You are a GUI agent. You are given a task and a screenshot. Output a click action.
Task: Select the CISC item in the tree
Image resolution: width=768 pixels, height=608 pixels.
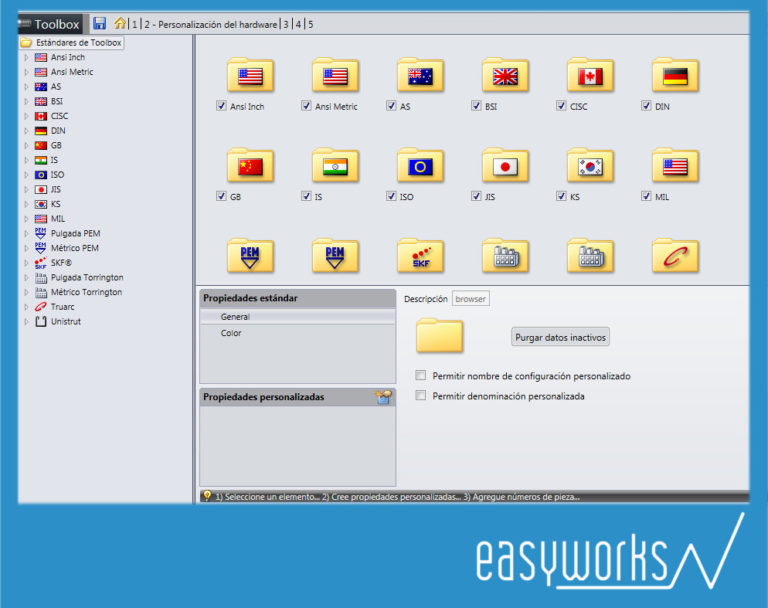pyautogui.click(x=59, y=116)
